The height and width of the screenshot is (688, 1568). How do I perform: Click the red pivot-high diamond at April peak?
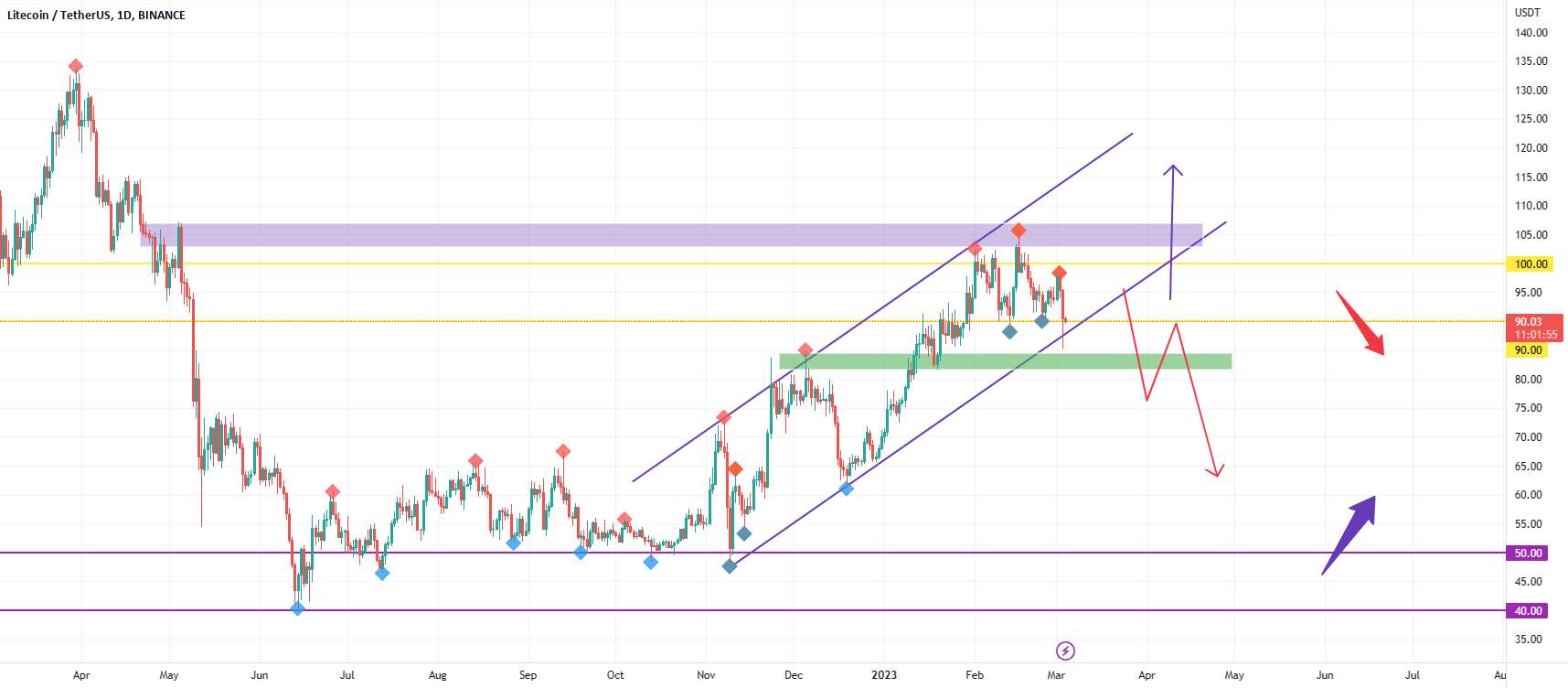click(x=76, y=66)
